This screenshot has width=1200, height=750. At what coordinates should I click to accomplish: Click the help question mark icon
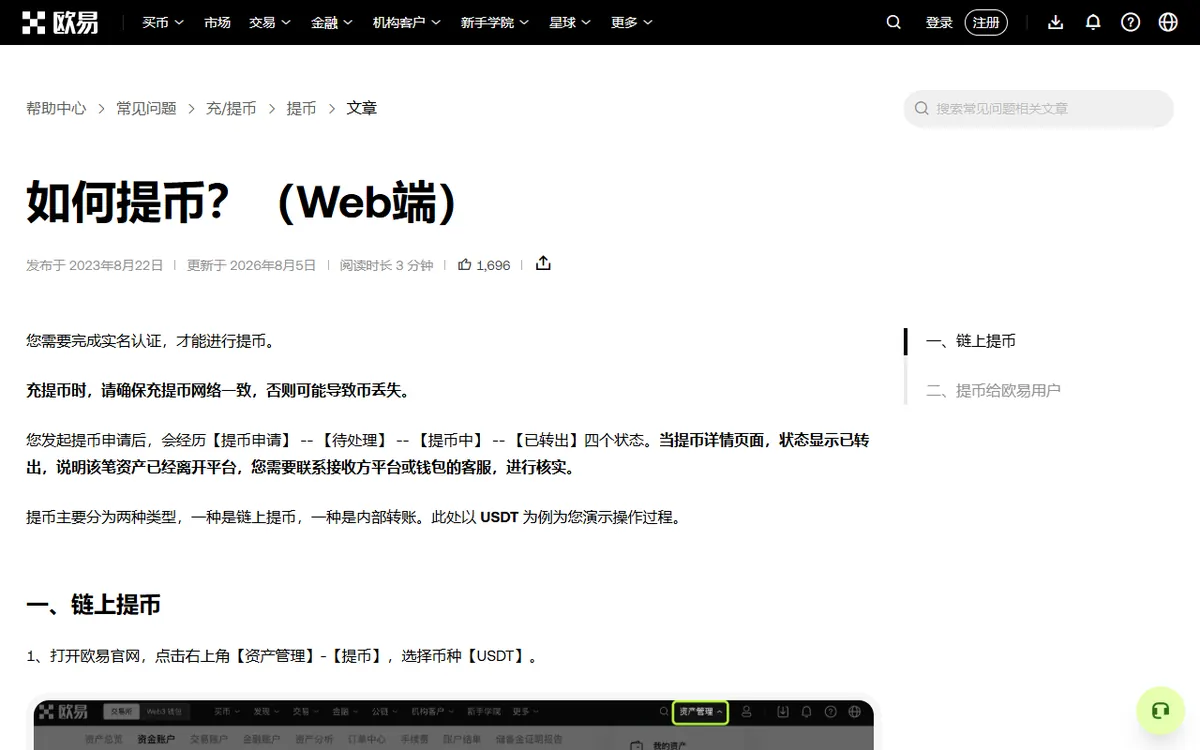coord(1131,22)
